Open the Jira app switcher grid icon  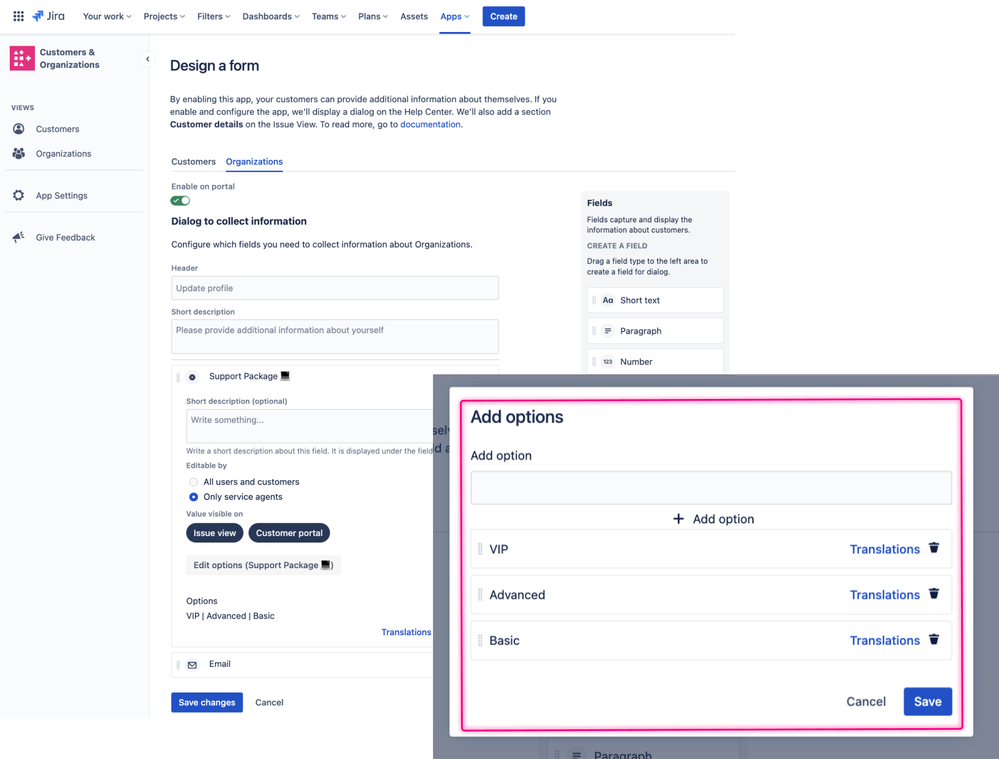pos(18,16)
